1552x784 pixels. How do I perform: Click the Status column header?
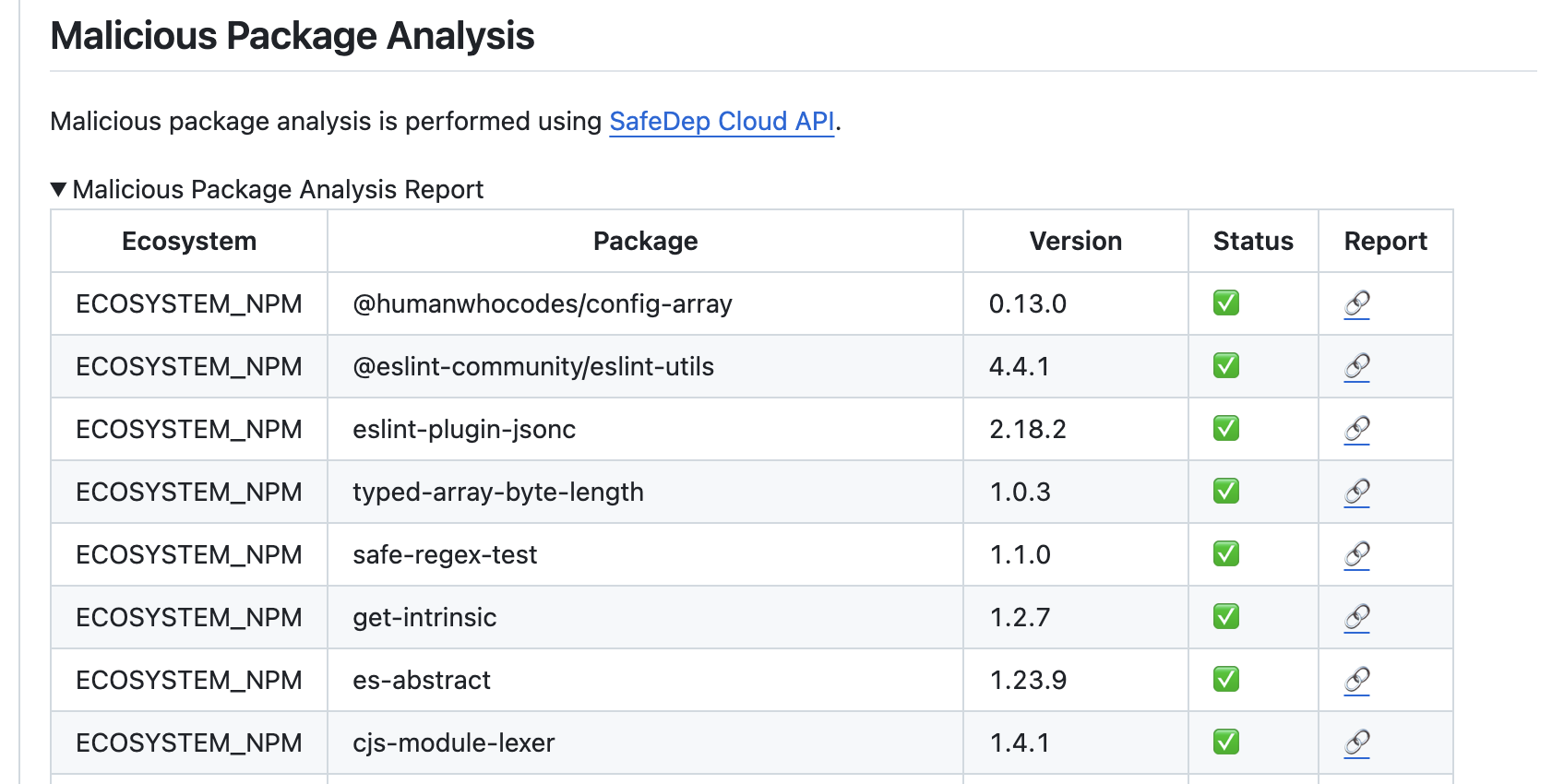(x=1253, y=242)
